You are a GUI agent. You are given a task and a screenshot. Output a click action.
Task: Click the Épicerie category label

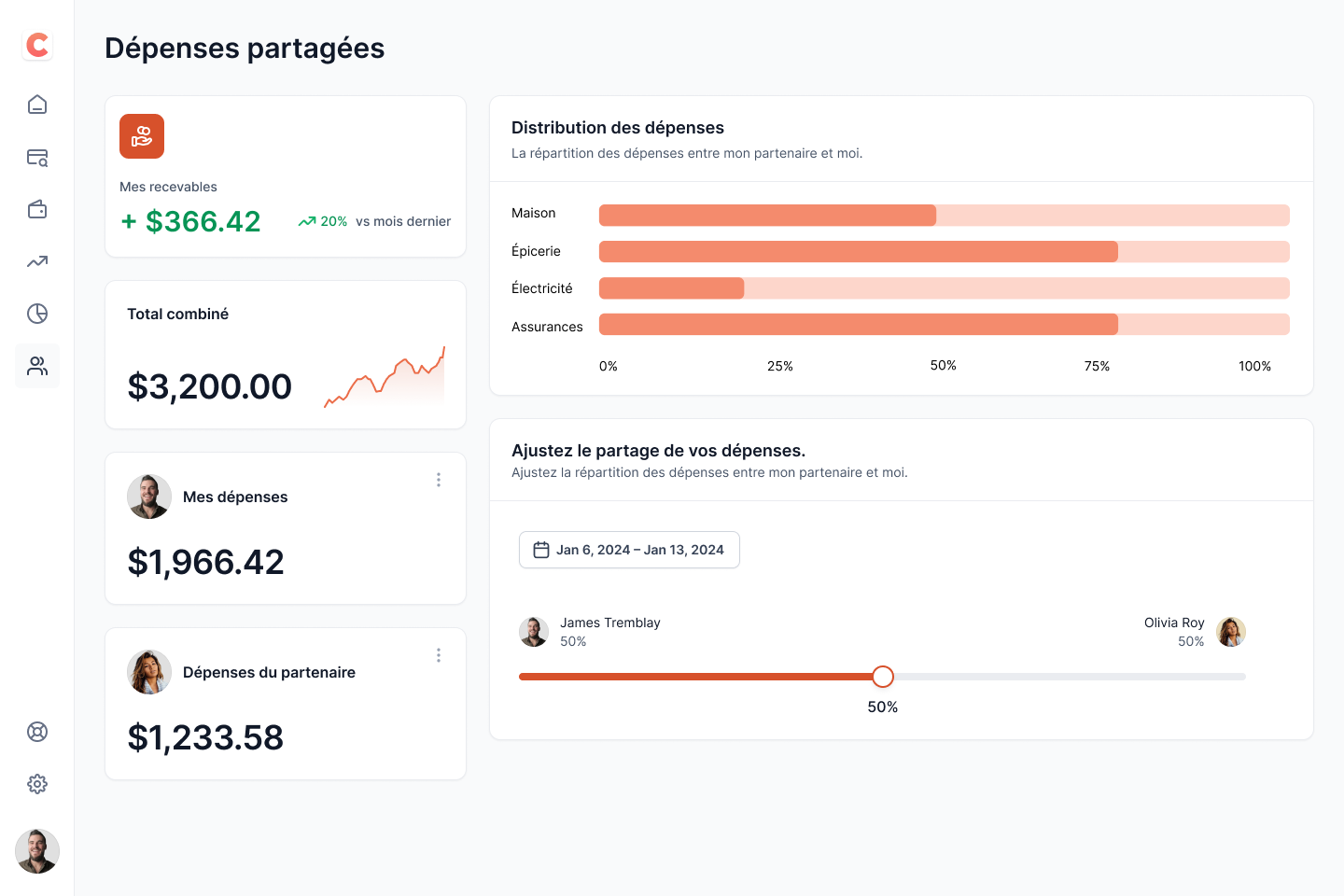537,251
